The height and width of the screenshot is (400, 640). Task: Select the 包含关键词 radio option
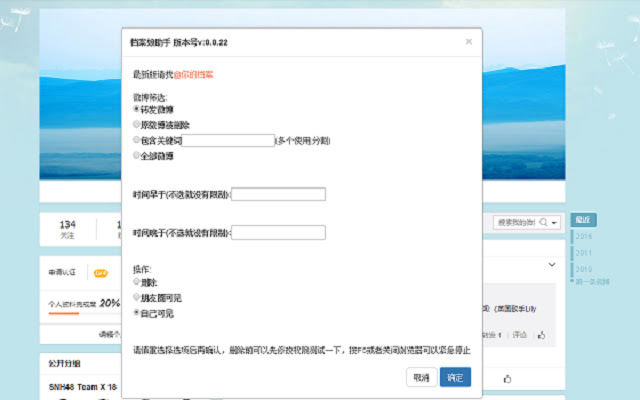pos(136,140)
